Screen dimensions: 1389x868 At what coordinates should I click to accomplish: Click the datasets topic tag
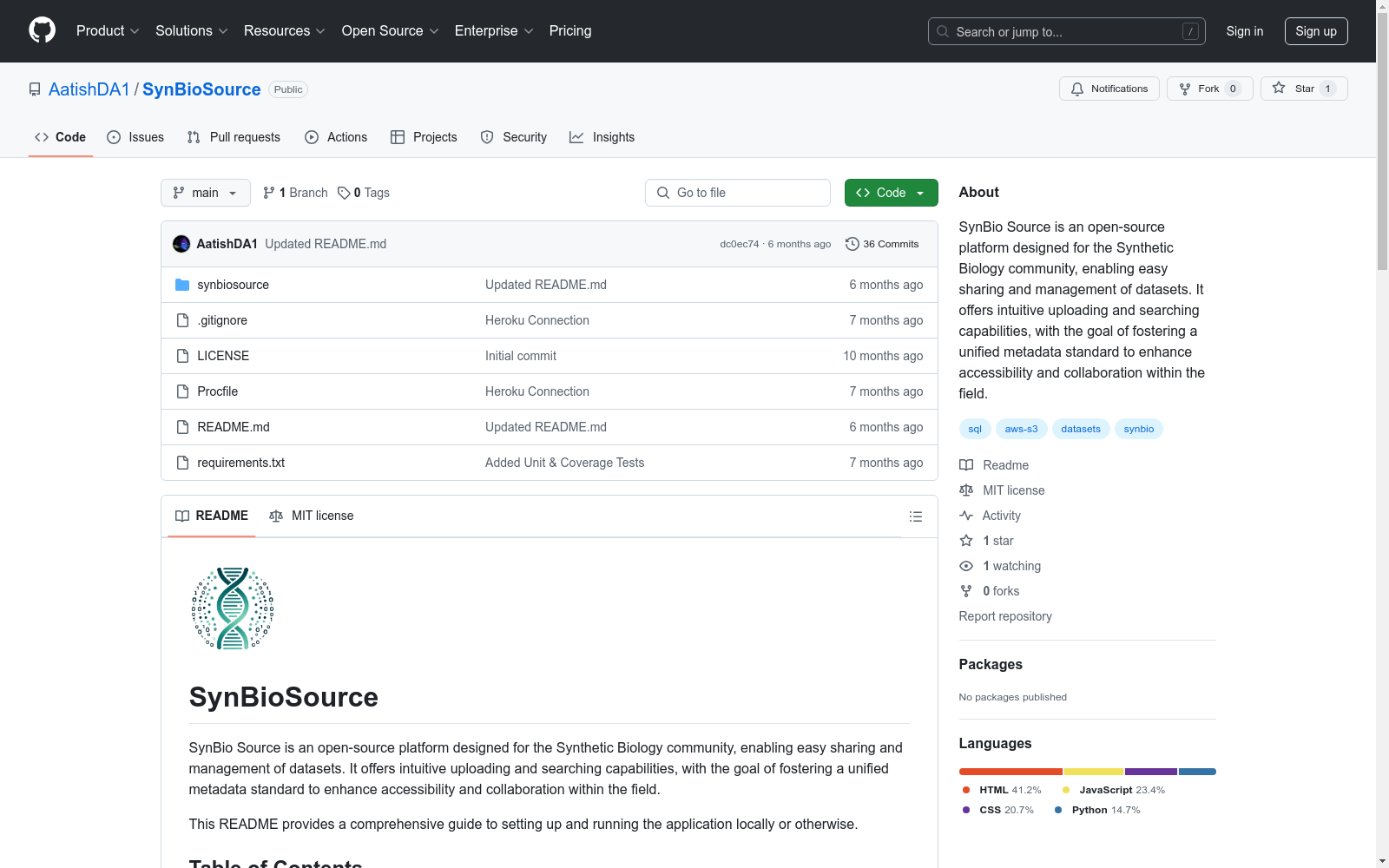(1081, 429)
